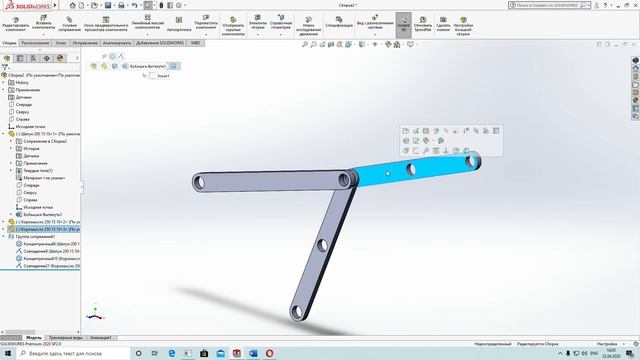This screenshot has width=640, height=360.
Task: Open the Условия сопряжения mate tool
Action: [69, 24]
